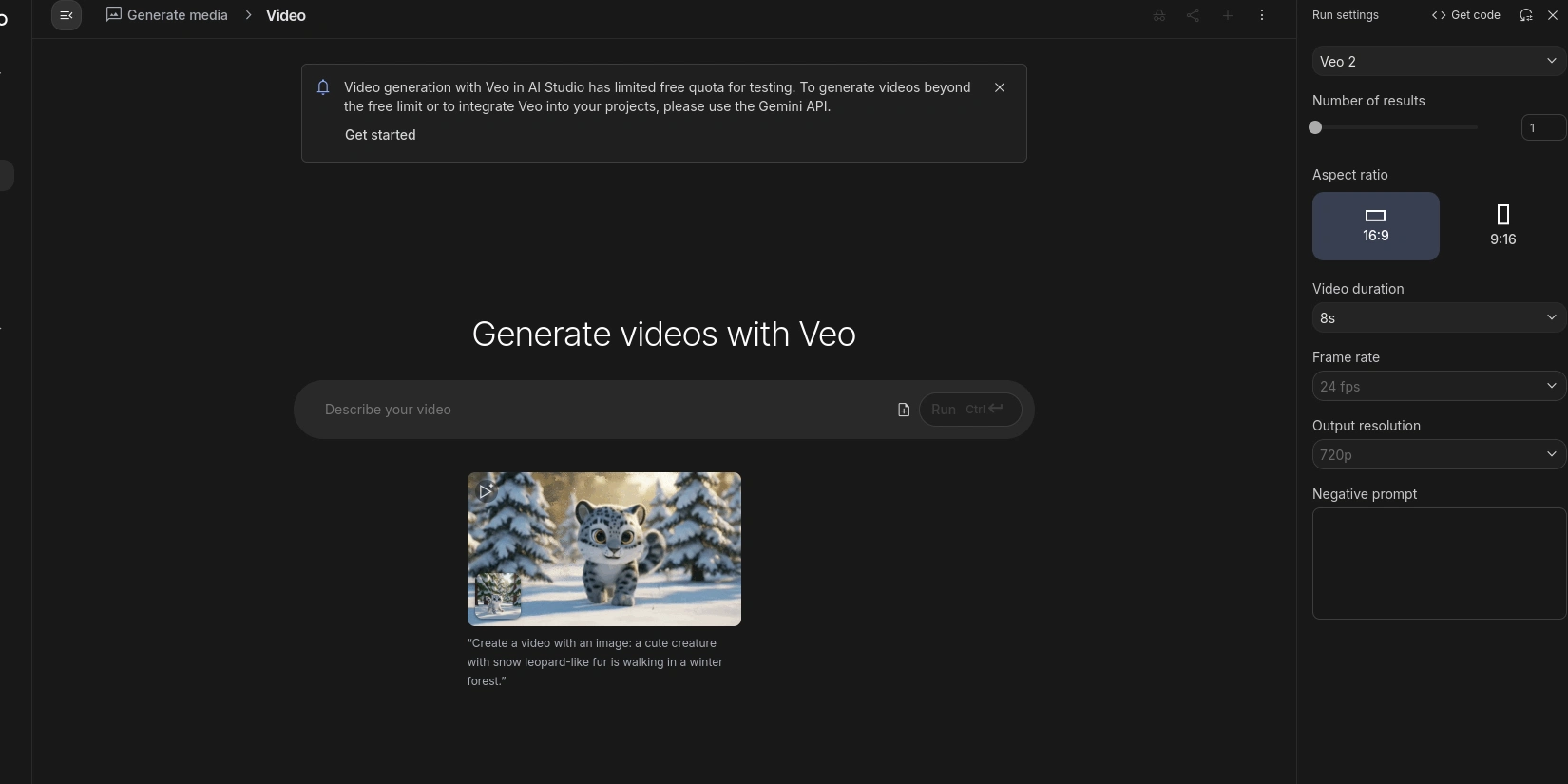Click the Get started link
The width and height of the screenshot is (1568, 784).
pyautogui.click(x=380, y=135)
